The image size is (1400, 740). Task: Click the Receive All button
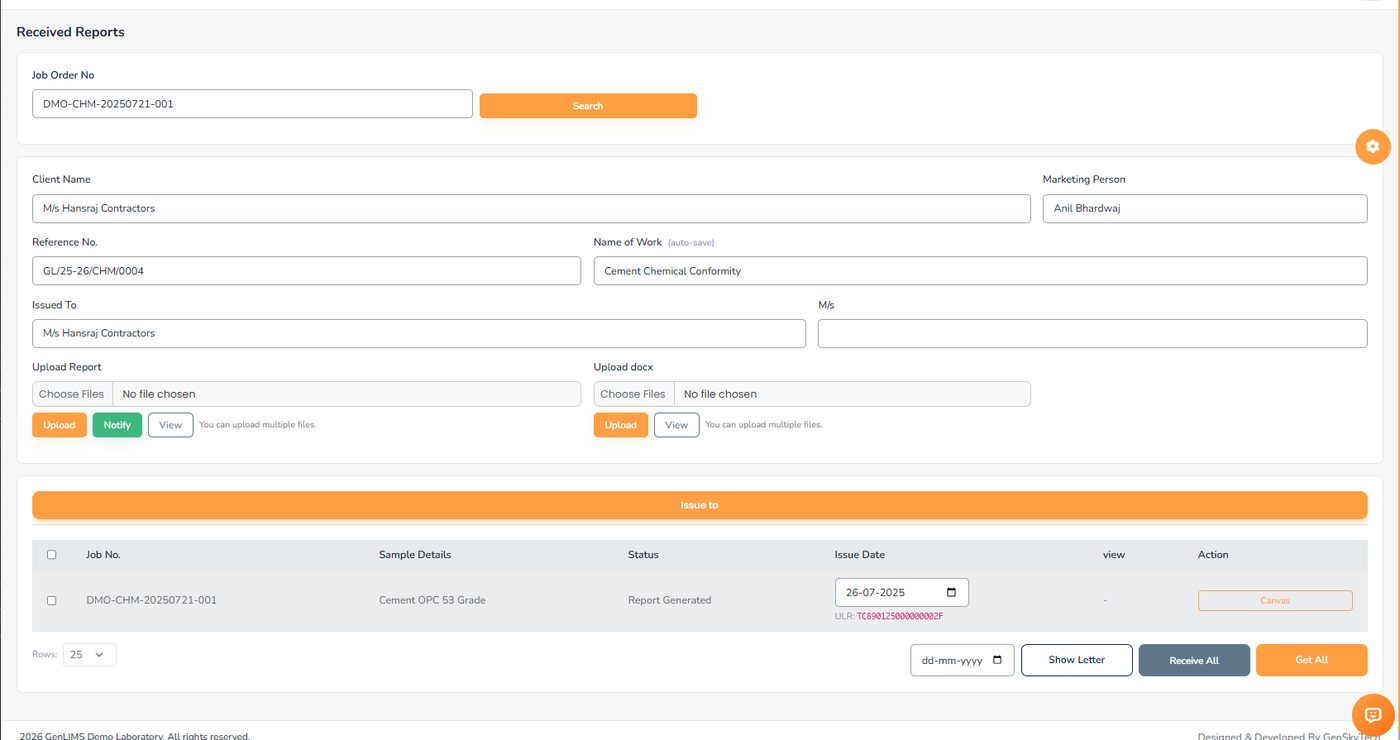(1194, 660)
